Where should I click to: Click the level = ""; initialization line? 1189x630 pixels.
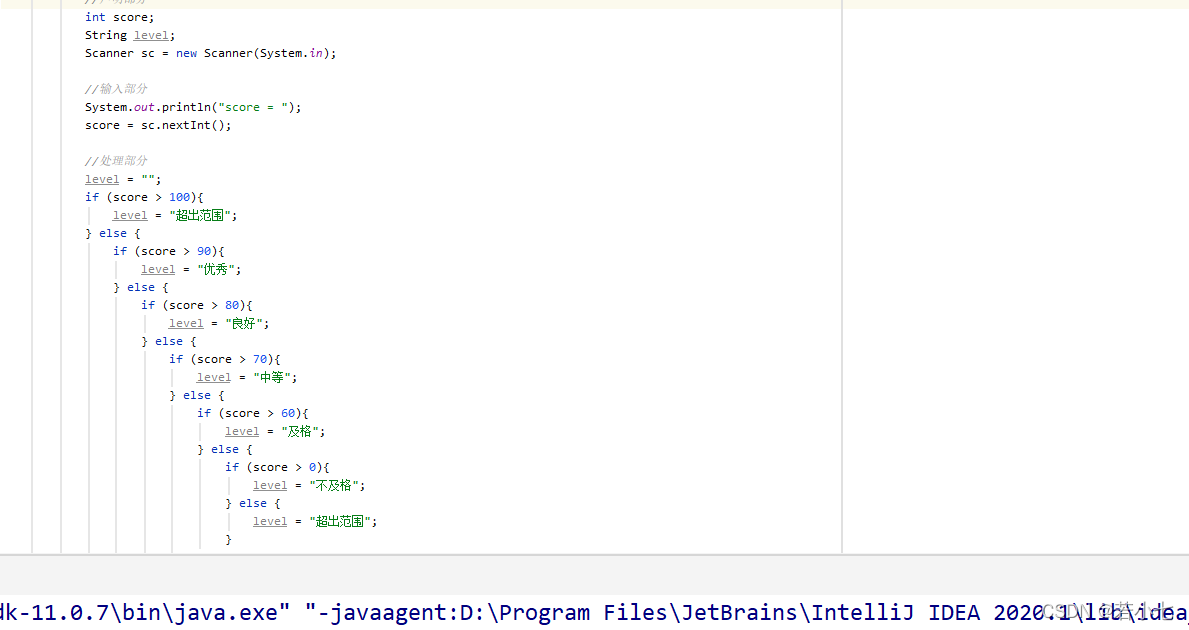pyautogui.click(x=123, y=179)
